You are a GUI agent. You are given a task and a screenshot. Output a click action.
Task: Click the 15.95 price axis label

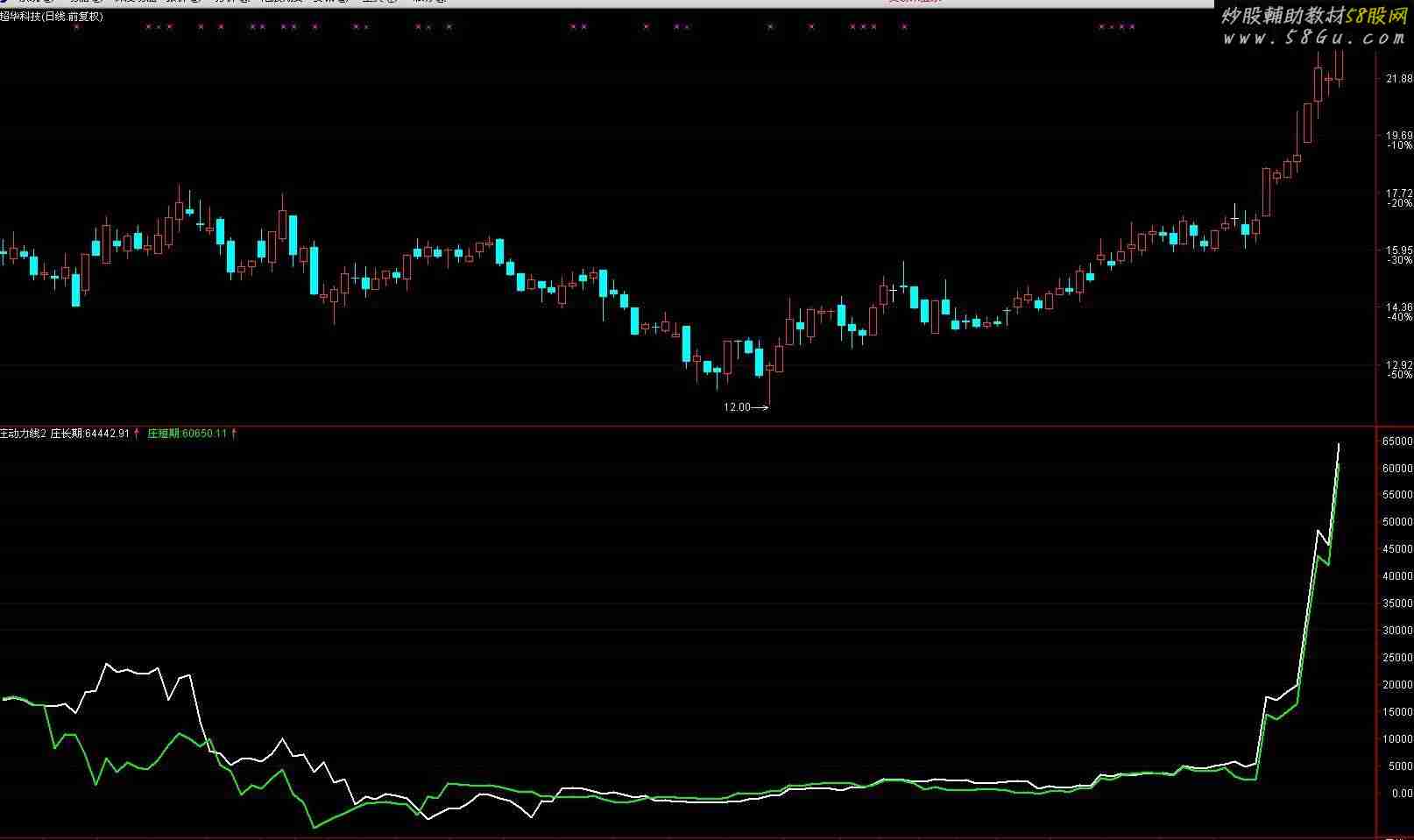[1399, 251]
